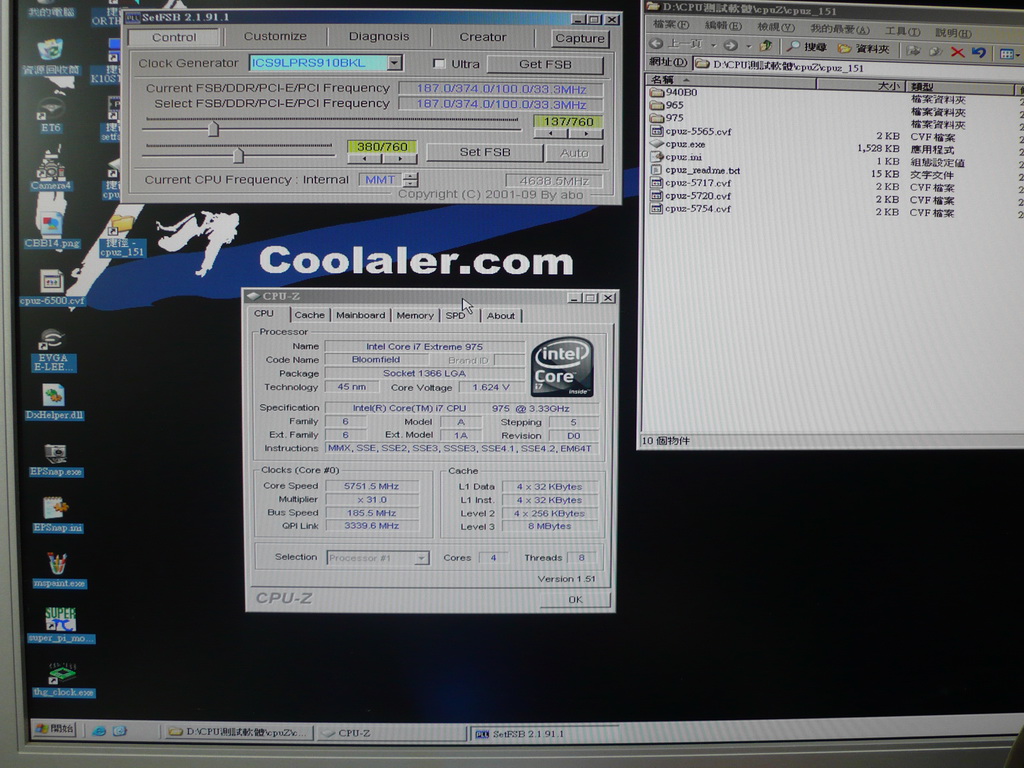Click the super_pi_mod desktop icon
This screenshot has height=768, width=1024.
point(61,624)
